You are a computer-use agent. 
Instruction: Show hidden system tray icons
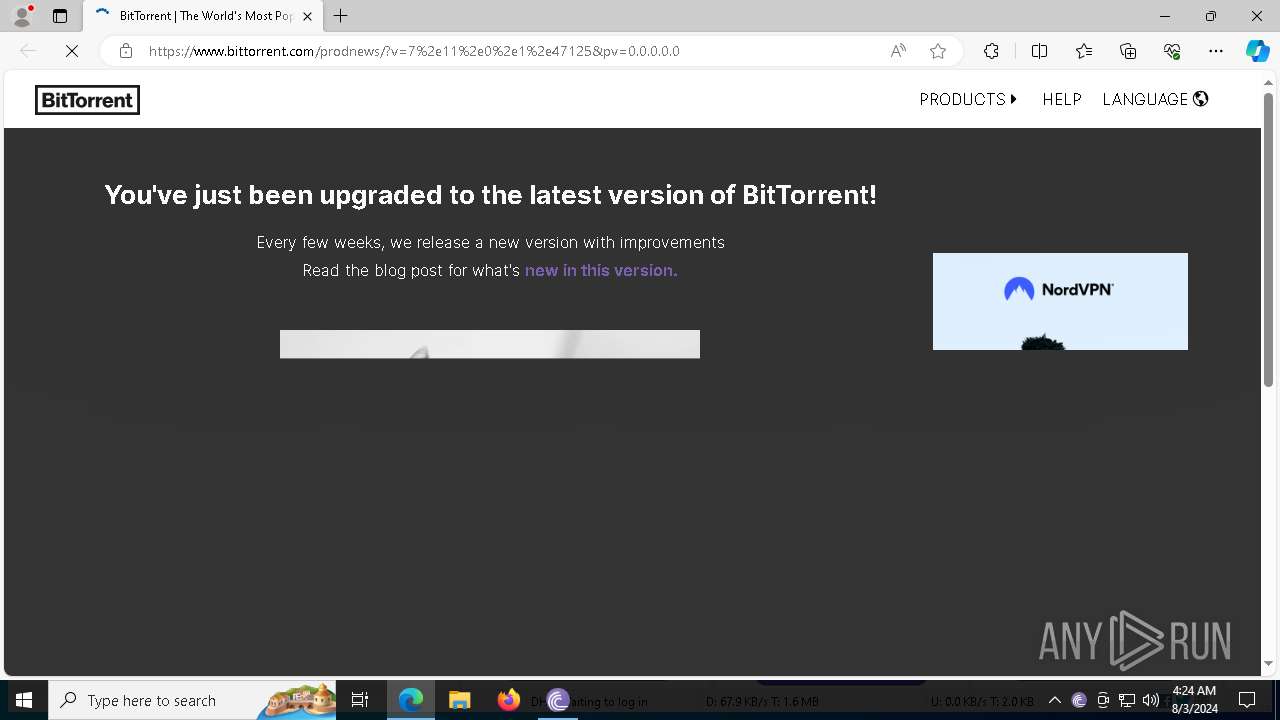coord(1054,700)
